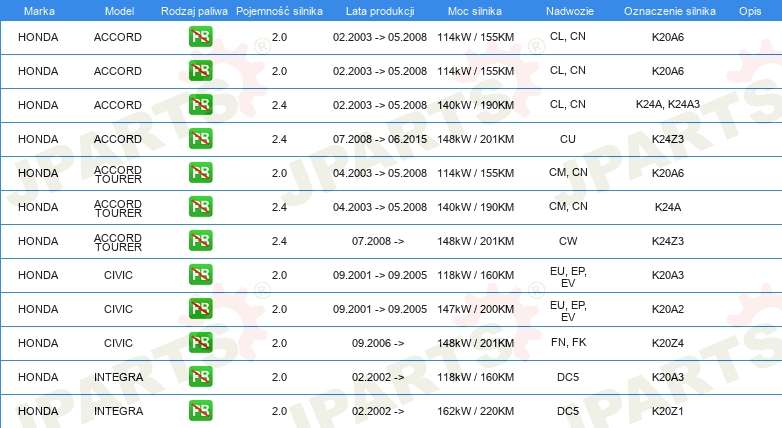Select INTEGRA model in K20A3 row
The height and width of the screenshot is (428, 782).
pyautogui.click(x=118, y=377)
